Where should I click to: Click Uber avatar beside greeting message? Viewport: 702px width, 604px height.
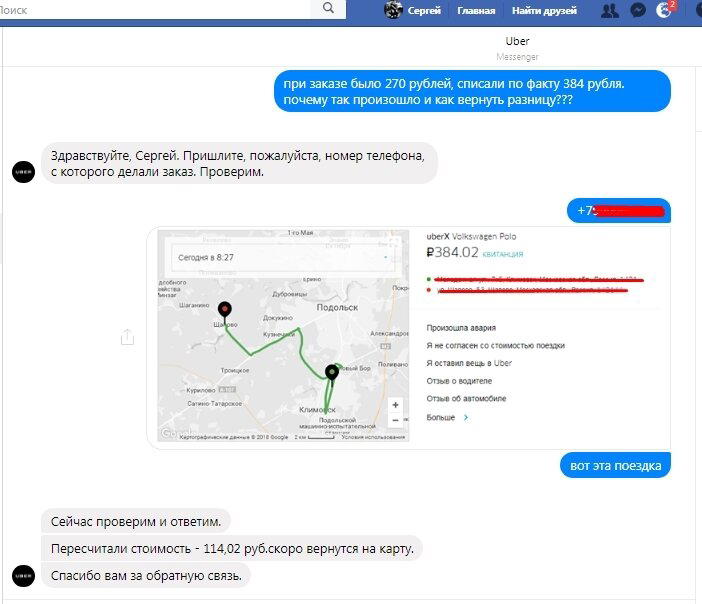23,172
